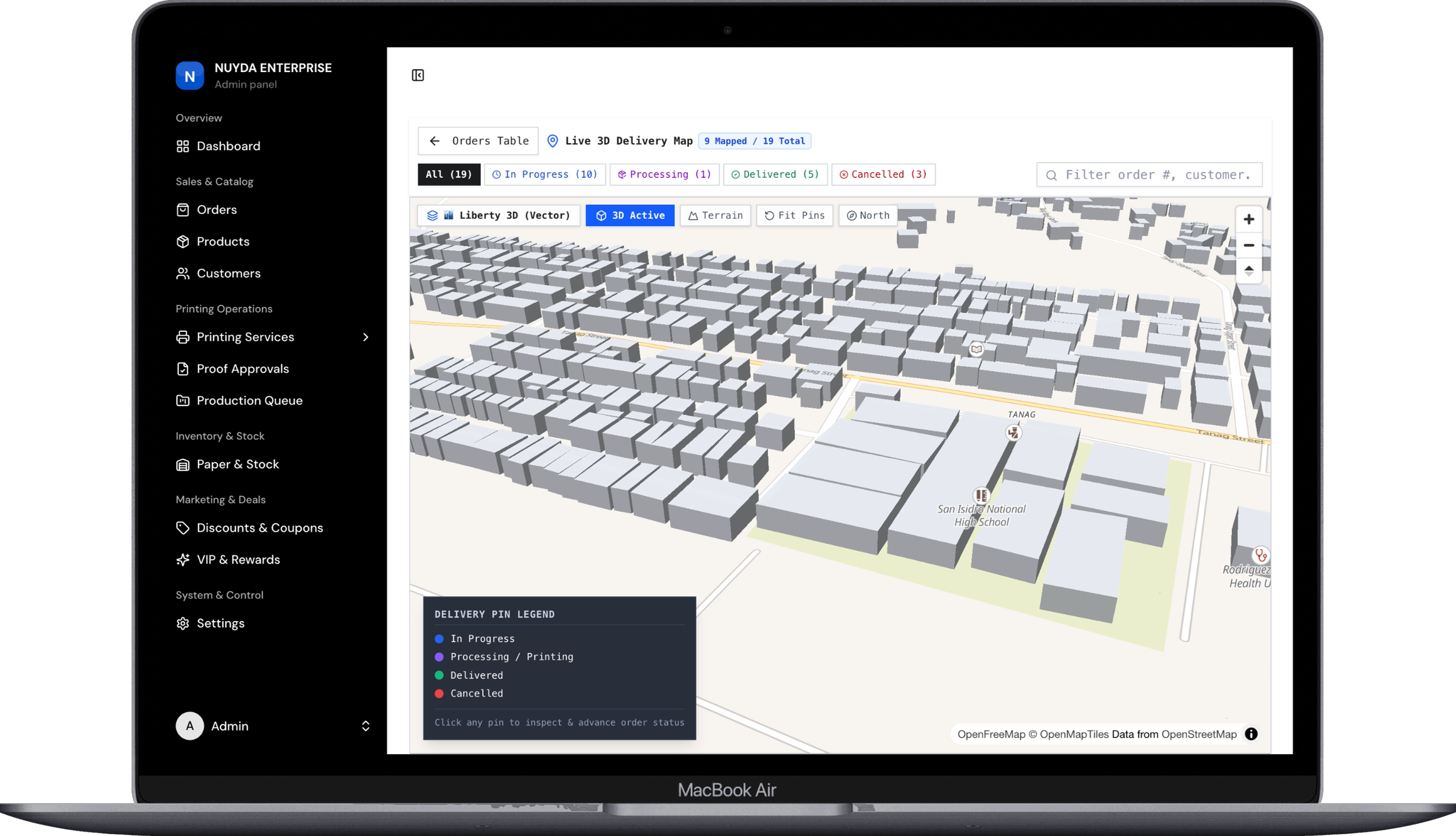Click the red Cancelled legend dot

point(439,693)
